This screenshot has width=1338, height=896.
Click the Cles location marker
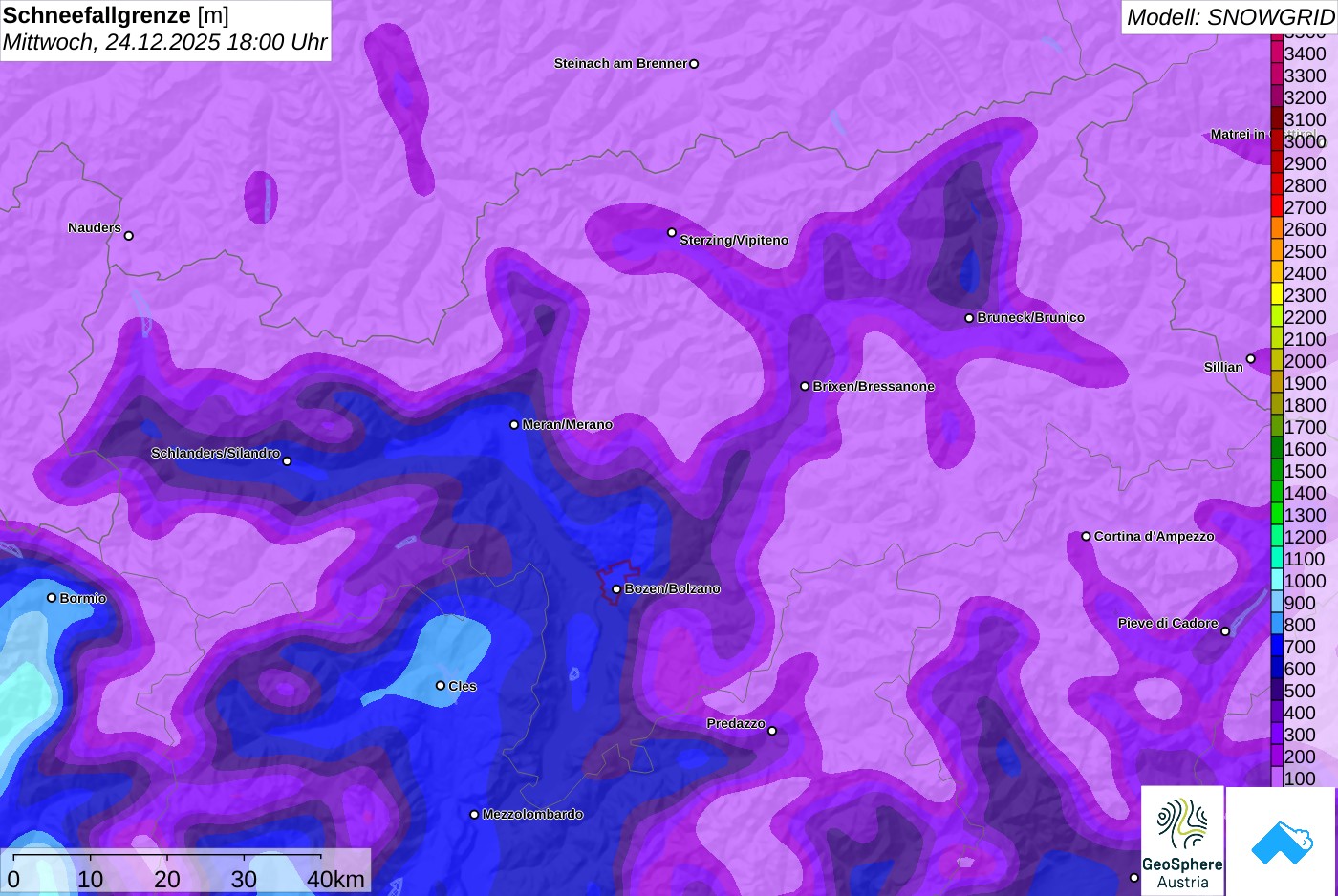pos(441,685)
